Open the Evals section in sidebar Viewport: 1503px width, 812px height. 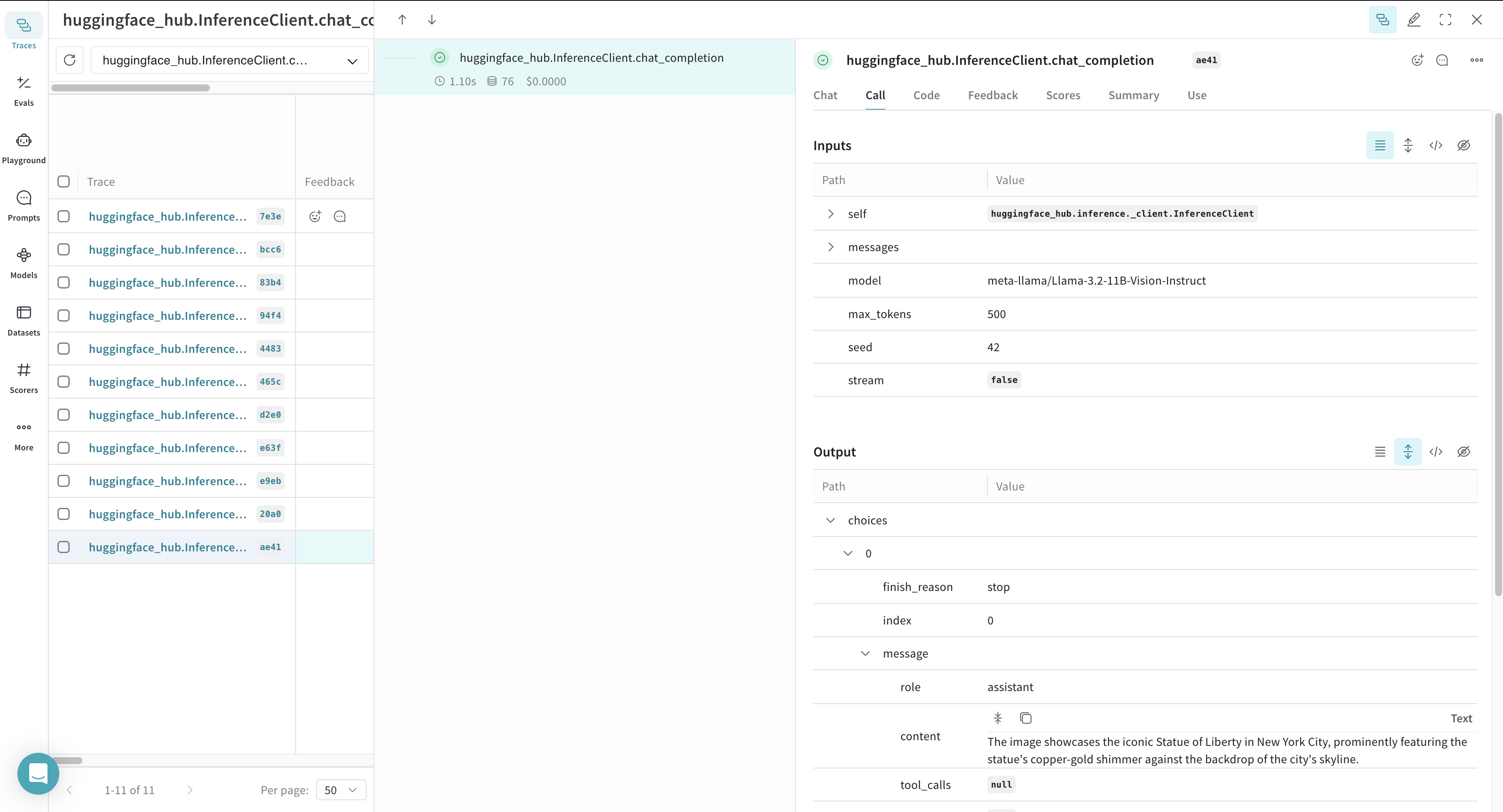24,91
